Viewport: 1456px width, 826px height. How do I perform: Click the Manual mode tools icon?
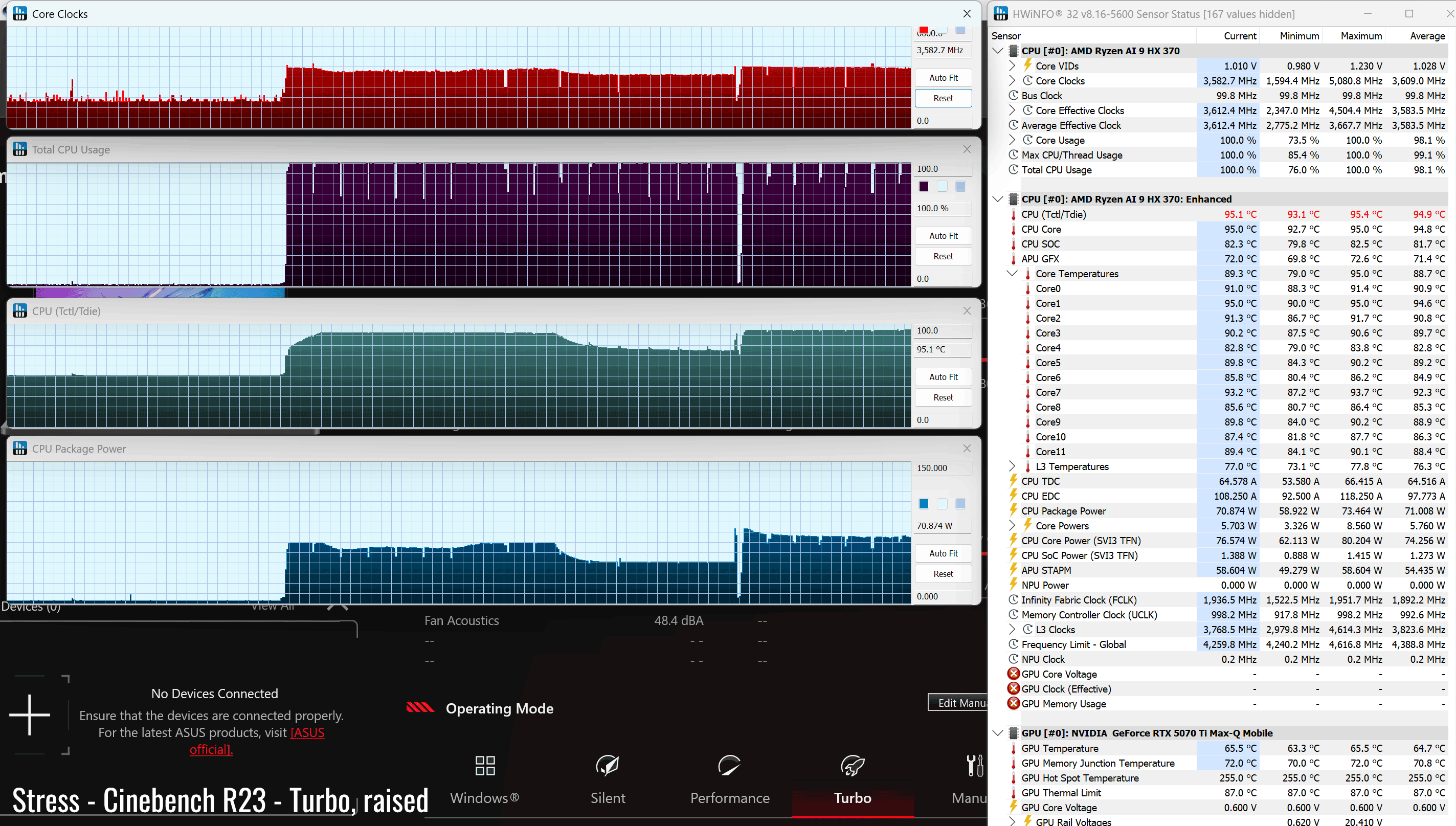pos(974,765)
